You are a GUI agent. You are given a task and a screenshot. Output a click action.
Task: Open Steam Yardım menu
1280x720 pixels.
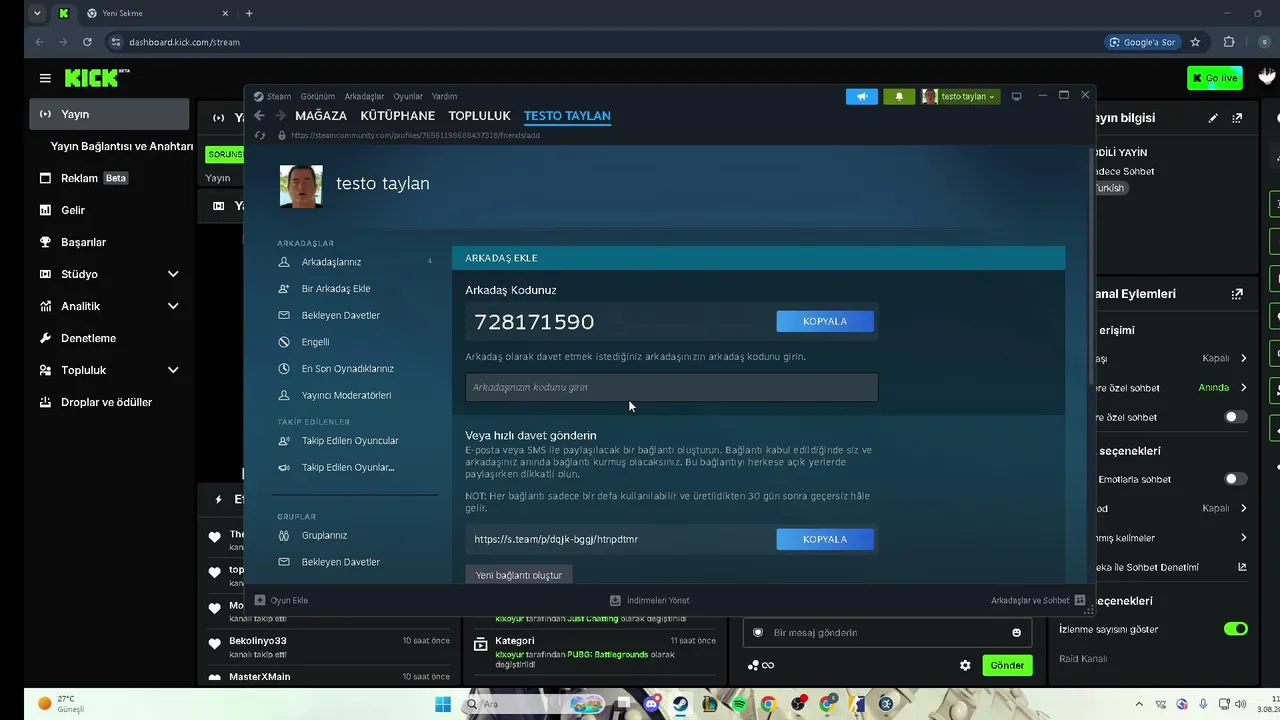click(444, 96)
